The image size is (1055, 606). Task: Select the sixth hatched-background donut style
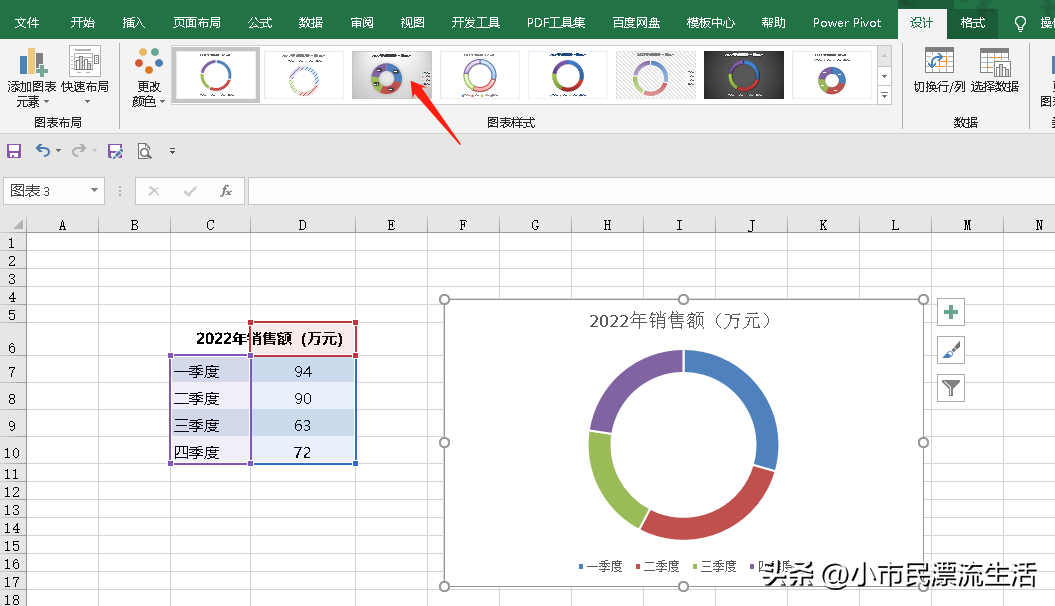coord(656,75)
